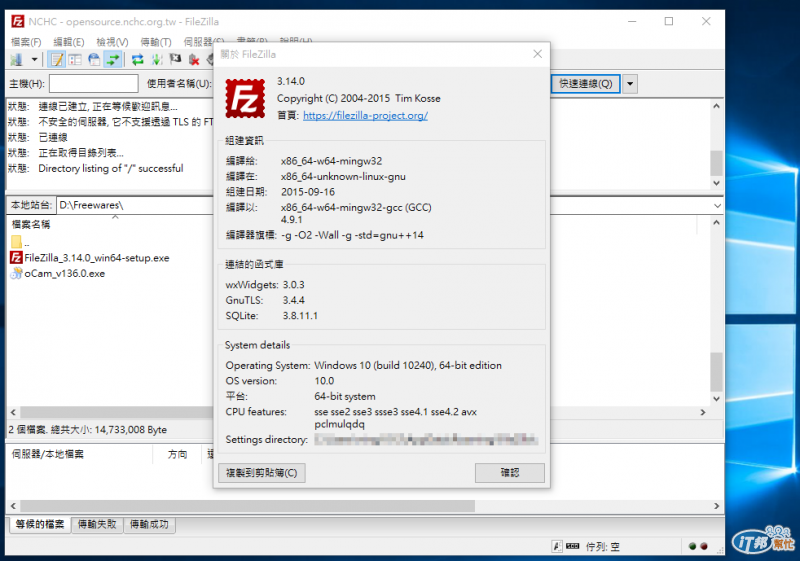Open the 編輯(E) menu
This screenshot has width=800, height=561.
(69, 42)
